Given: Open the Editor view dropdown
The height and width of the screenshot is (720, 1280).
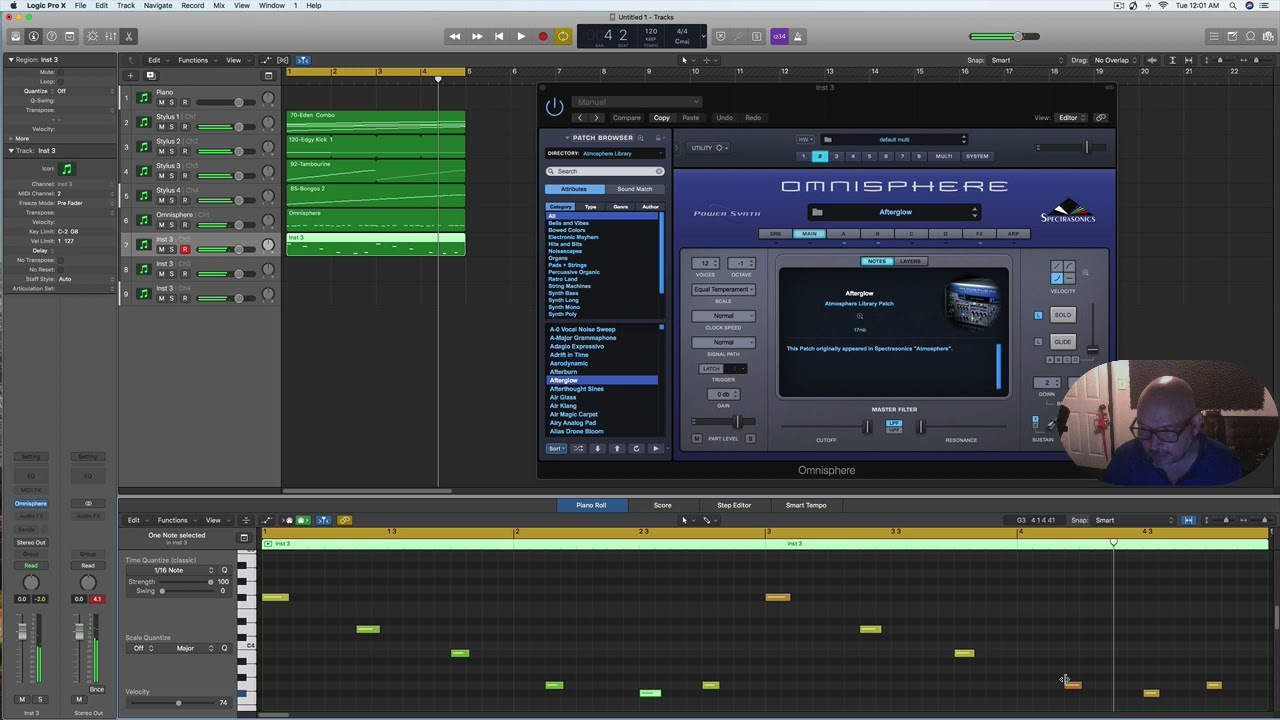Looking at the screenshot, I should 1071,118.
